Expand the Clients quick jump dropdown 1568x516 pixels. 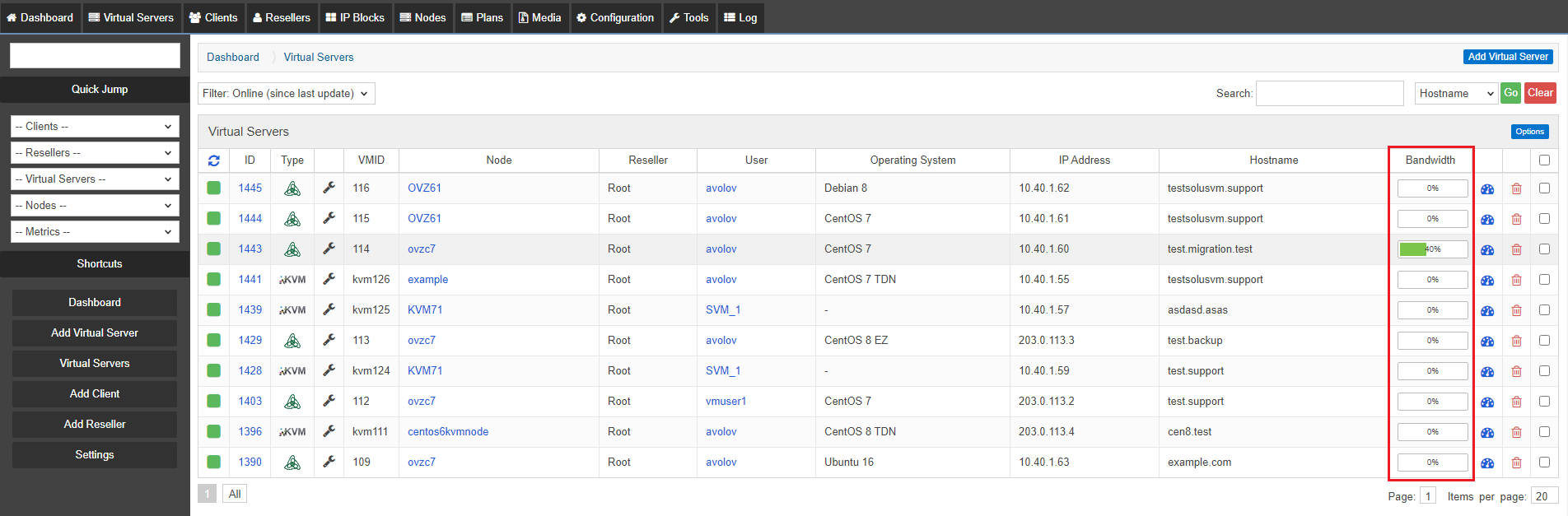click(95, 126)
